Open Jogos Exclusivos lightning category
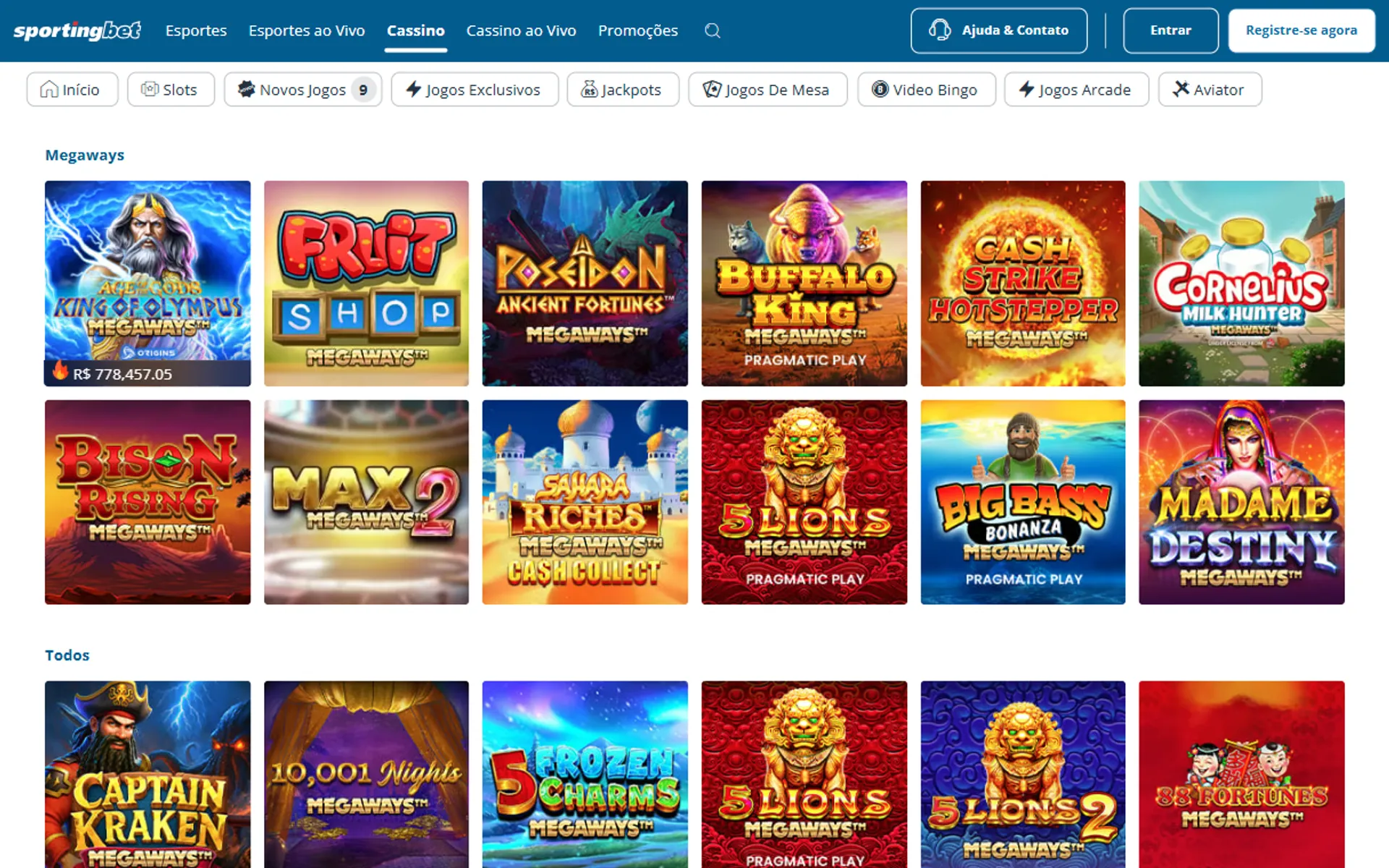Screen dimensions: 1389x868 pyautogui.click(x=475, y=90)
